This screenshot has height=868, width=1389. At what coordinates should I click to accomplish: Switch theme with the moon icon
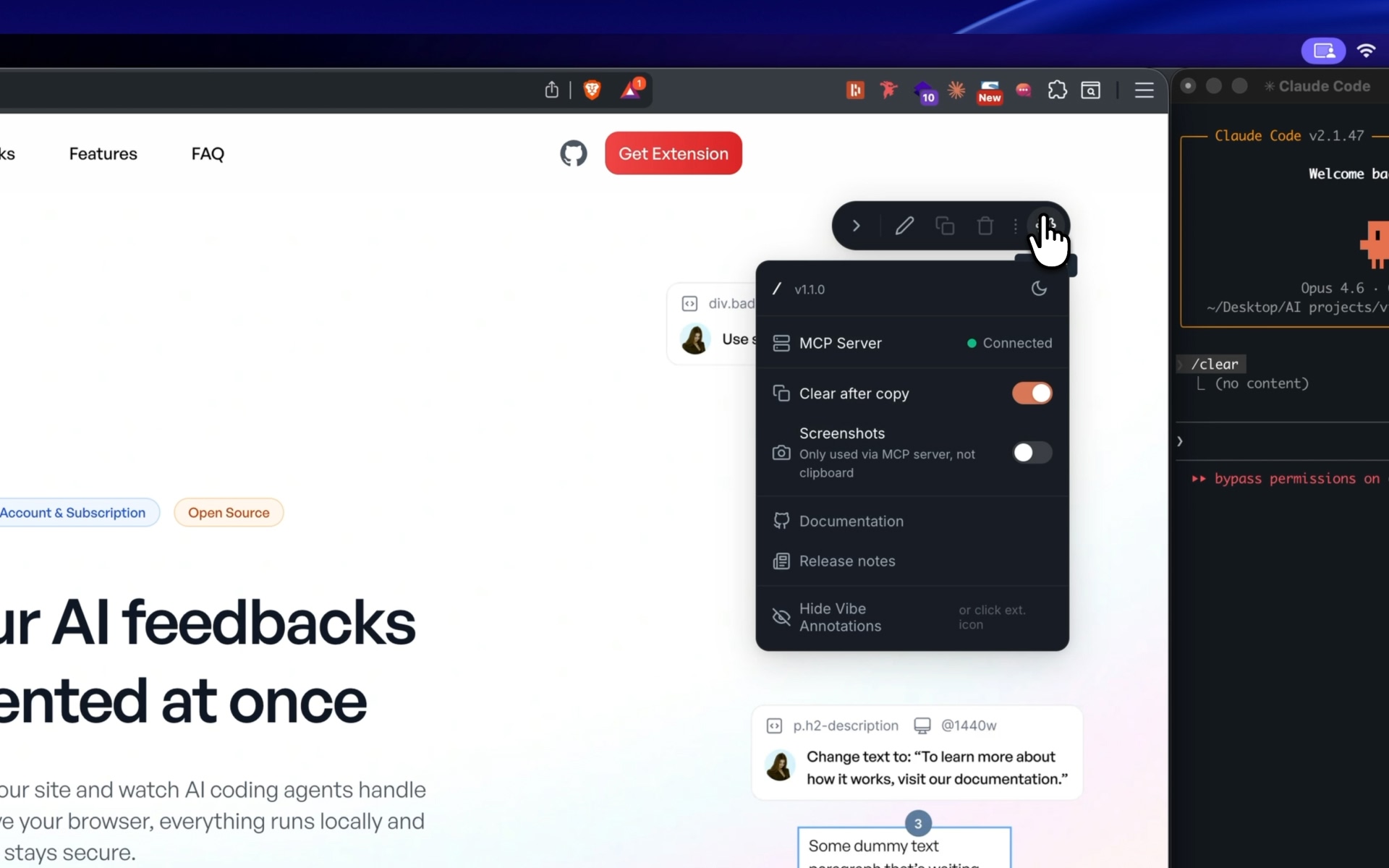pos(1039,289)
